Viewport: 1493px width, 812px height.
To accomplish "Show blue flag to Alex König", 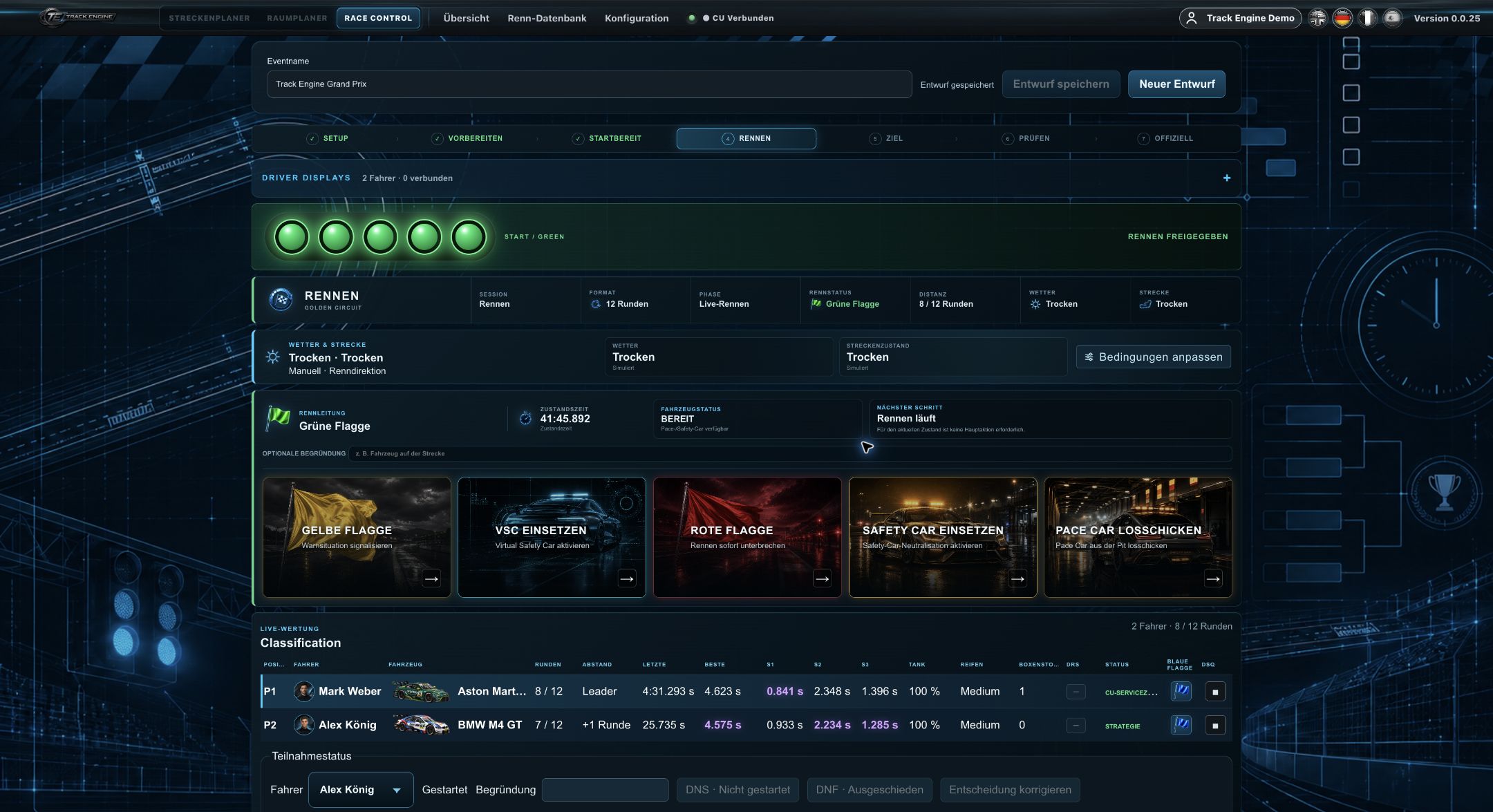I will tap(1181, 725).
